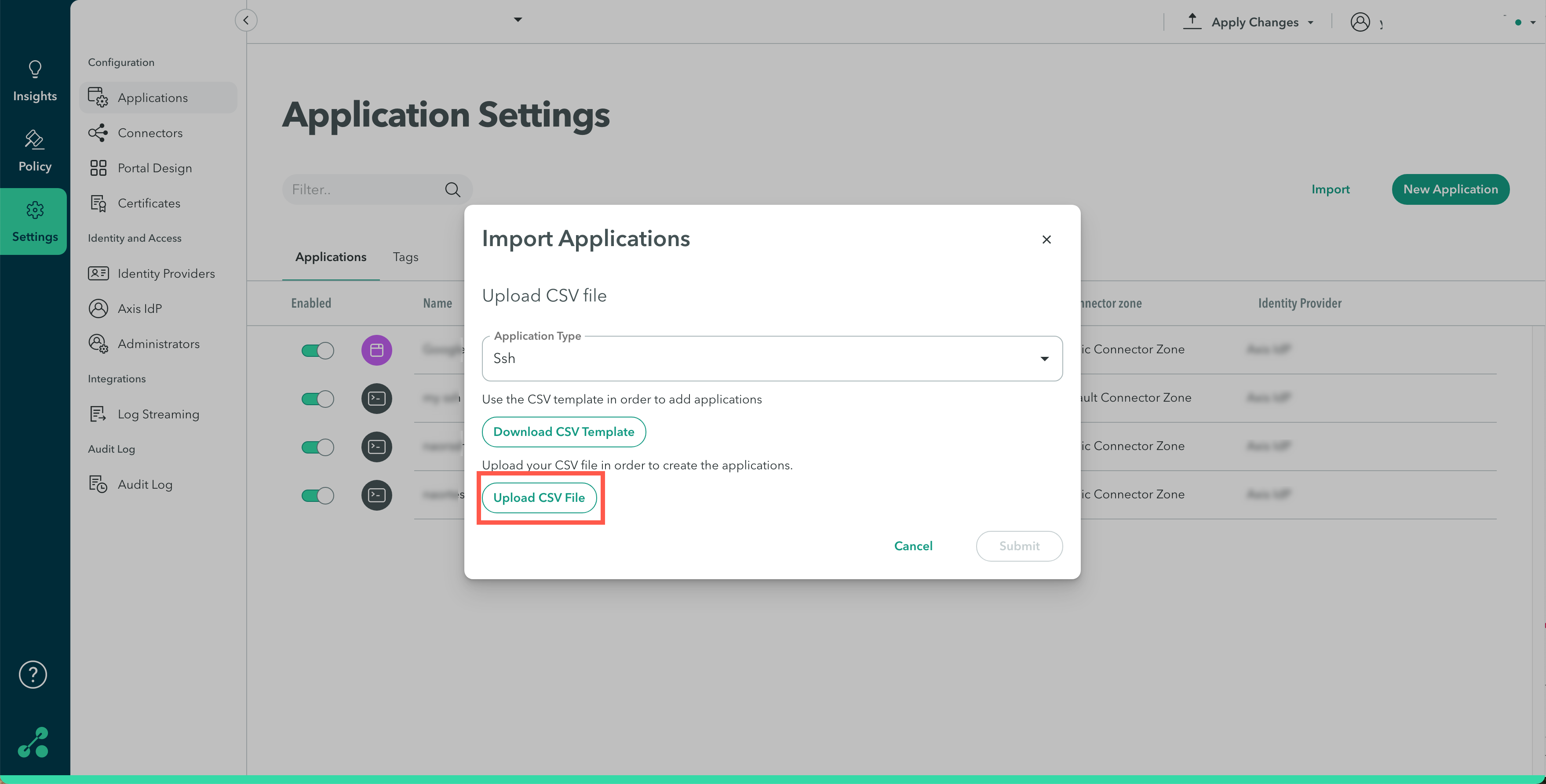Toggle enabled switch for first application row
The image size is (1546, 784).
click(317, 350)
